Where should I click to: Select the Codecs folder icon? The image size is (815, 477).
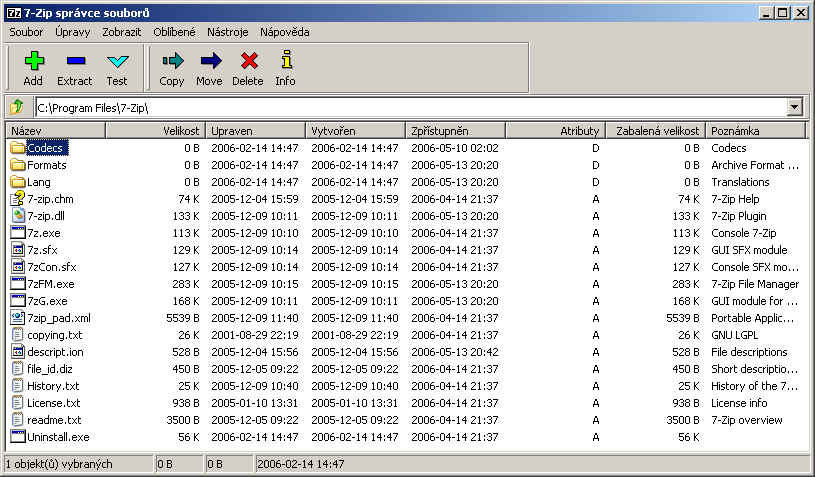pyautogui.click(x=17, y=148)
